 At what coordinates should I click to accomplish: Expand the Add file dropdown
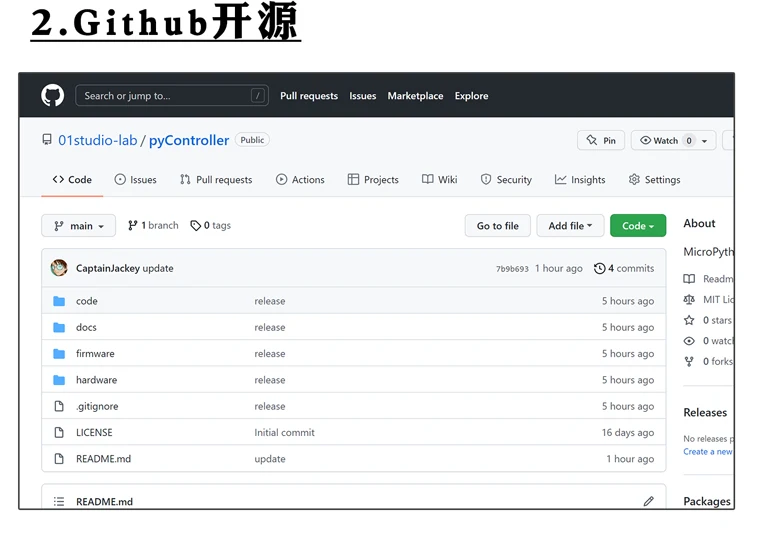coord(570,226)
